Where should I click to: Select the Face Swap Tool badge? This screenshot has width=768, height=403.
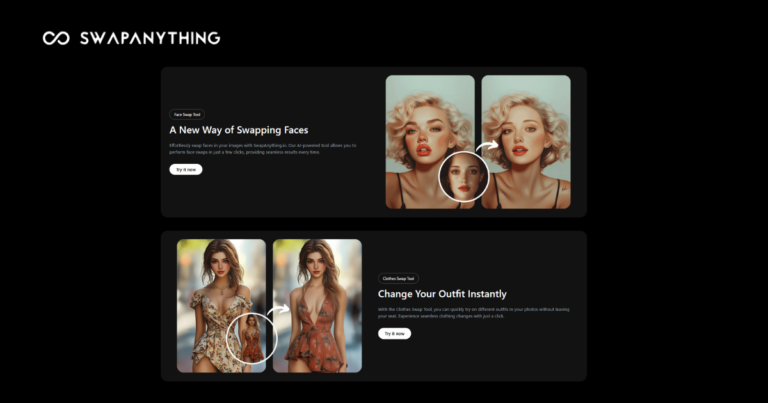[x=187, y=115]
